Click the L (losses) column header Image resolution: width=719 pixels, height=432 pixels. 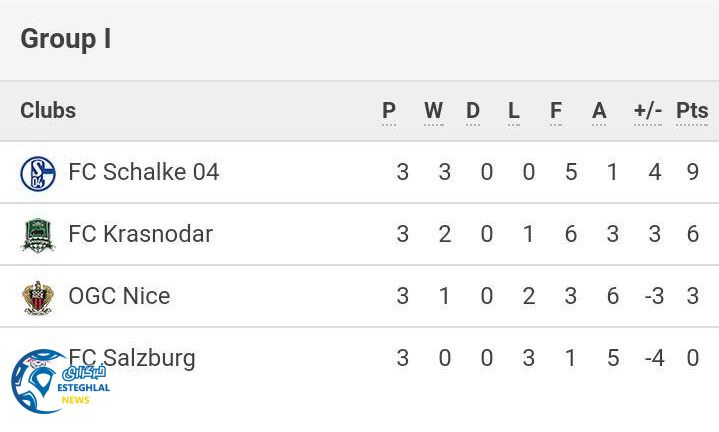point(514,111)
